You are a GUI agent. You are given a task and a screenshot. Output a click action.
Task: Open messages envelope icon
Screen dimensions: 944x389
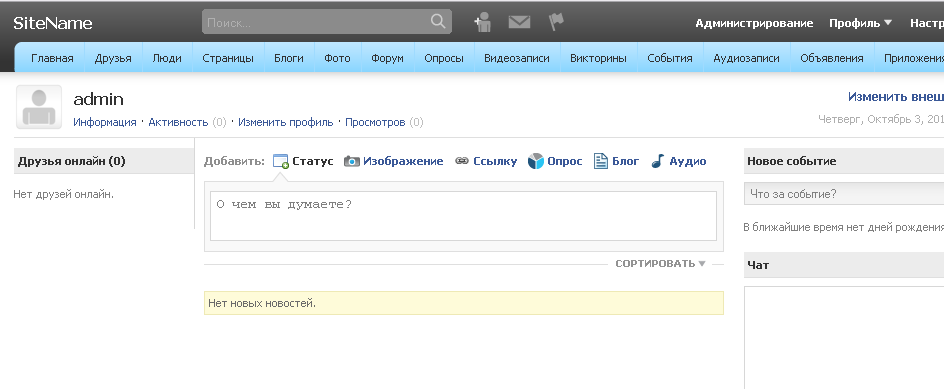coord(519,22)
